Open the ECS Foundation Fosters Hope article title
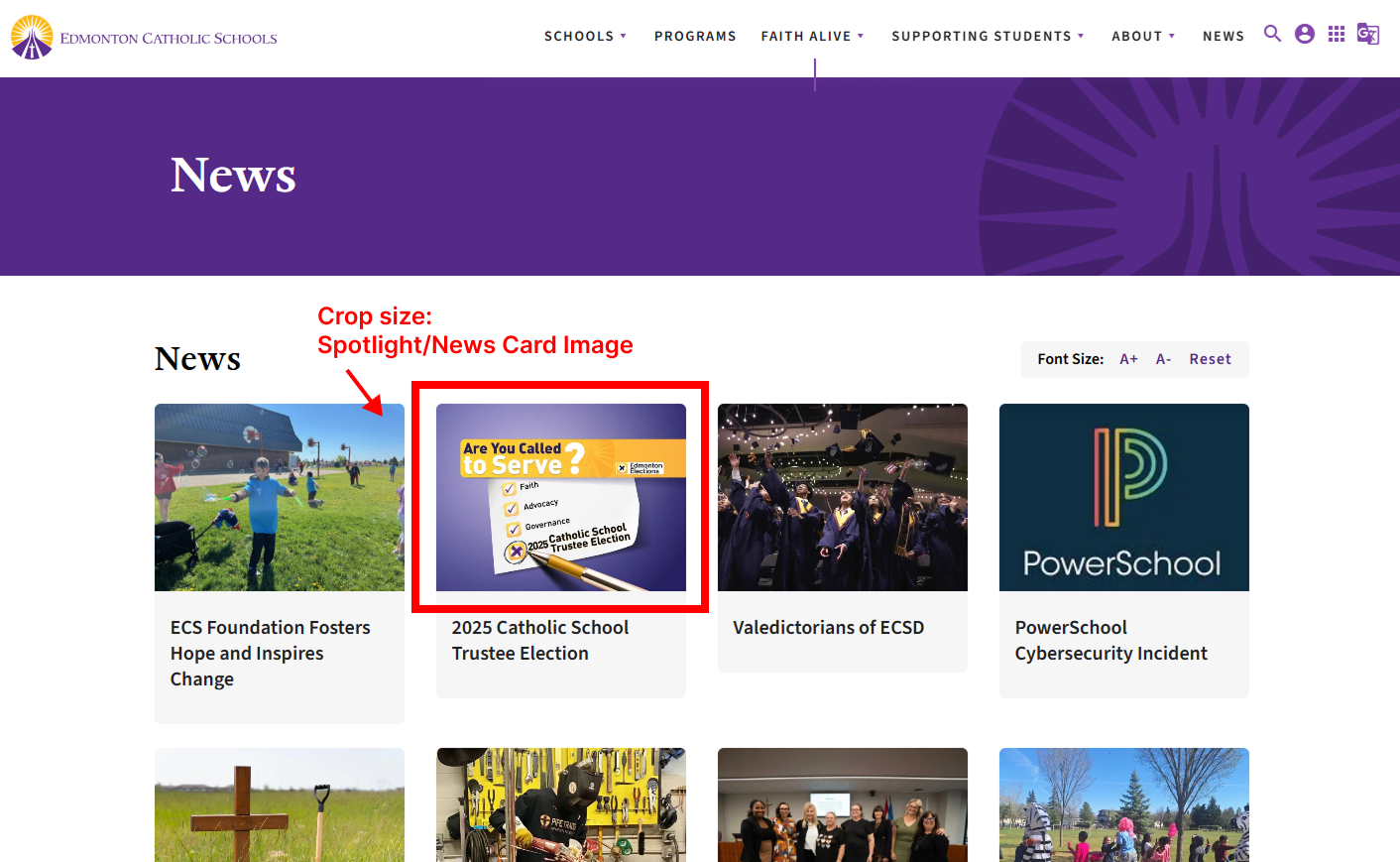1400x862 pixels. tap(270, 653)
